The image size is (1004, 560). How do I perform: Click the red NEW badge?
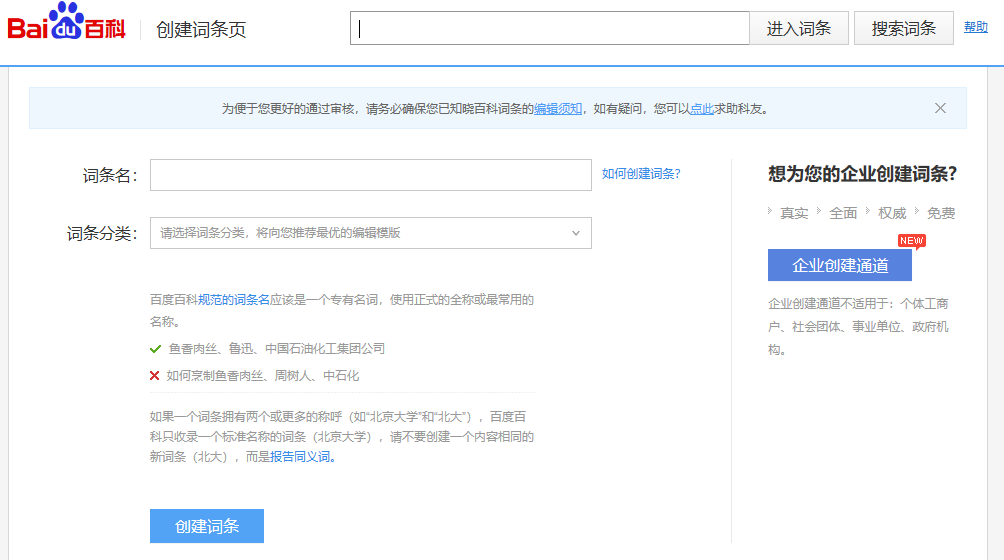911,240
